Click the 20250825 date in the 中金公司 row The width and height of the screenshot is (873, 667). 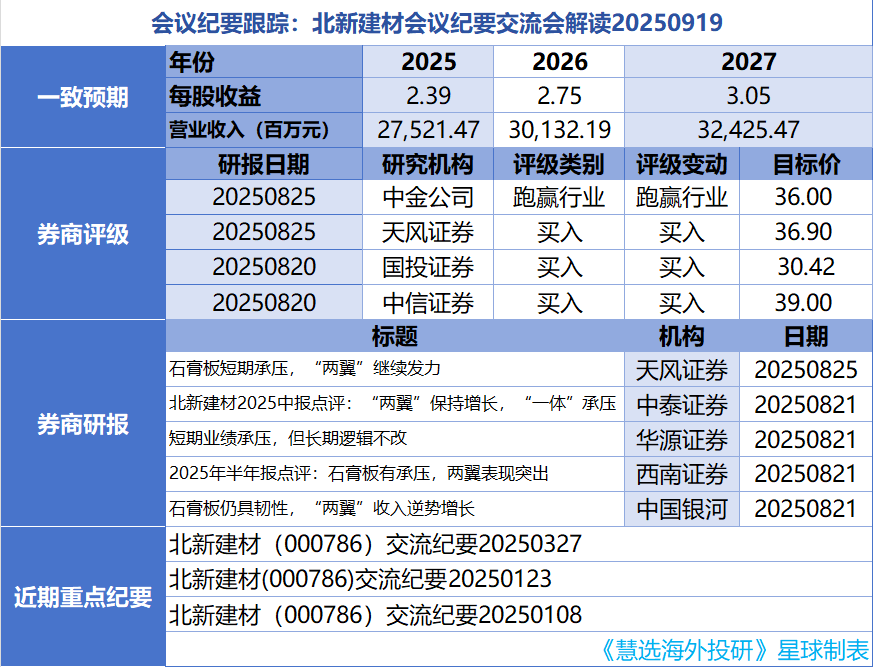coord(264,197)
